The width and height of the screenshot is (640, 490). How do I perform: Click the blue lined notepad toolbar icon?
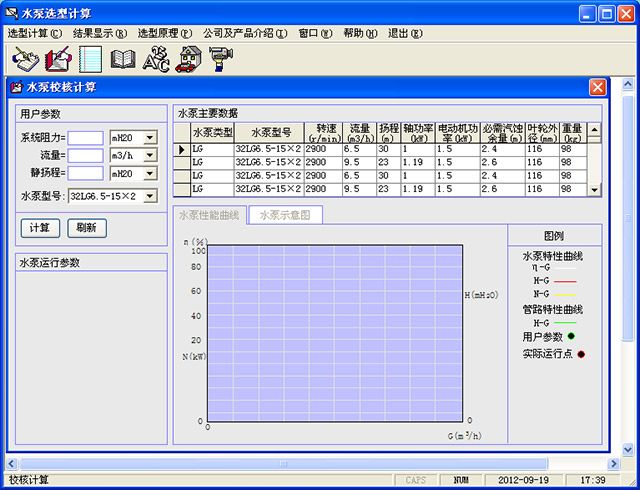pyautogui.click(x=90, y=59)
